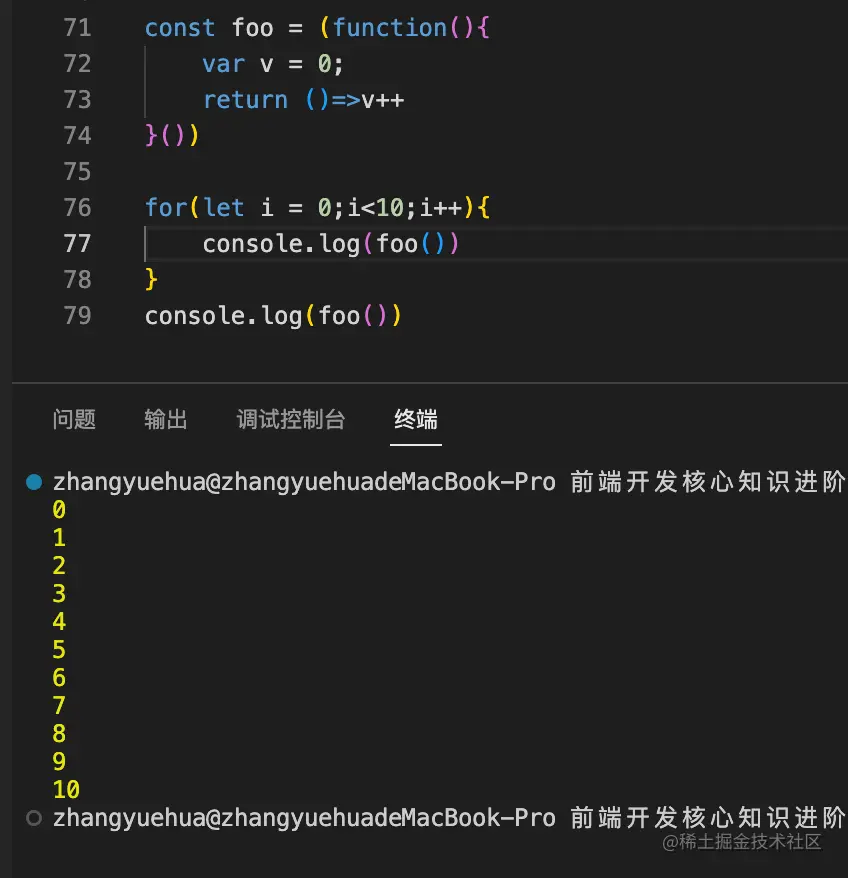Click 'console' on line 79
Screen dimensions: 848x878
[x=195, y=316]
